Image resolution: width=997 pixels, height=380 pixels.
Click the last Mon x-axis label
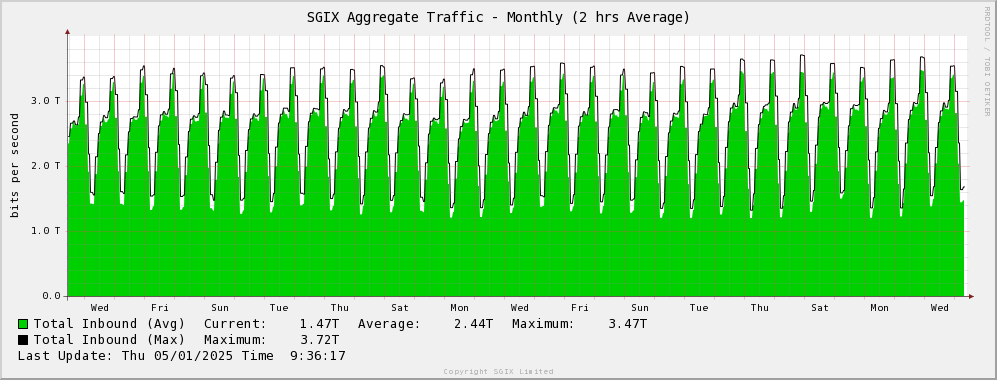[x=879, y=308]
